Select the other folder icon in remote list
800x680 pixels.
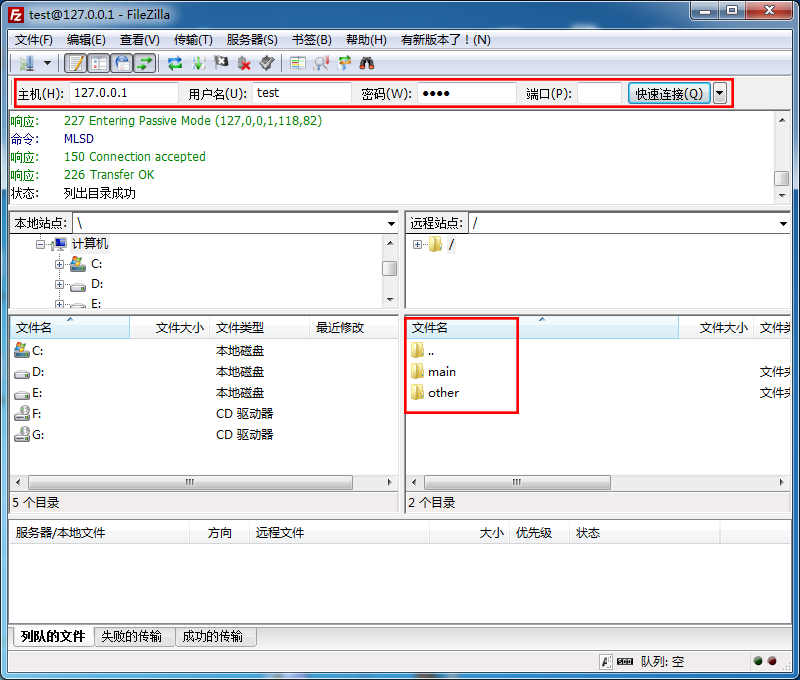click(418, 392)
